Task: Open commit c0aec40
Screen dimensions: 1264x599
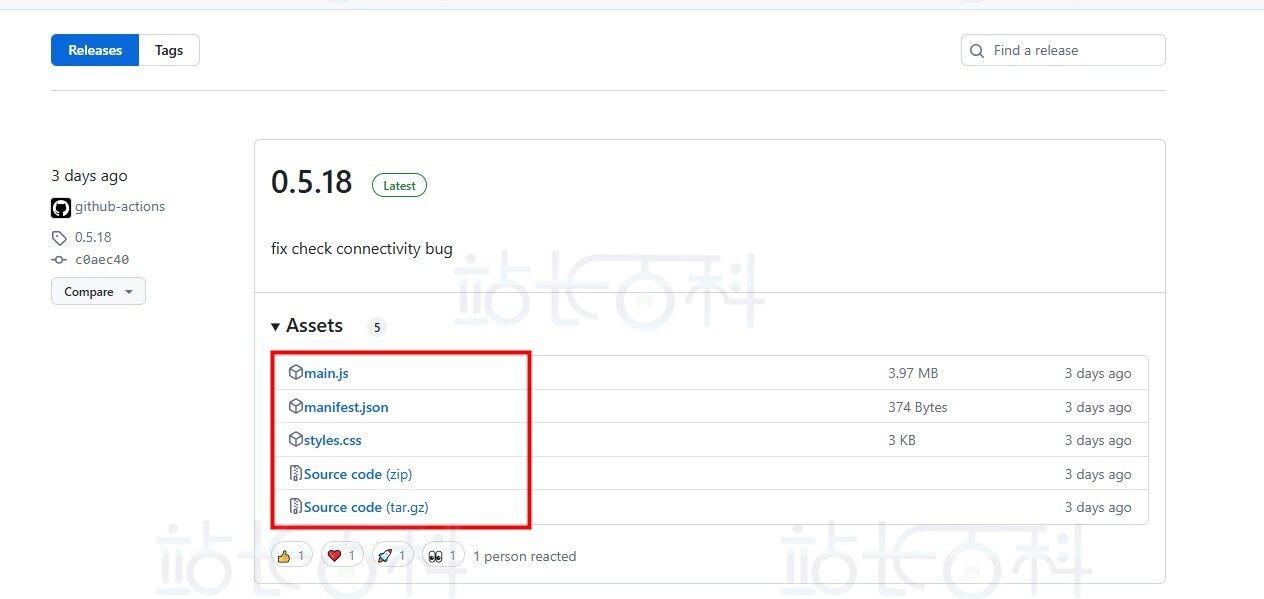Action: (x=102, y=260)
